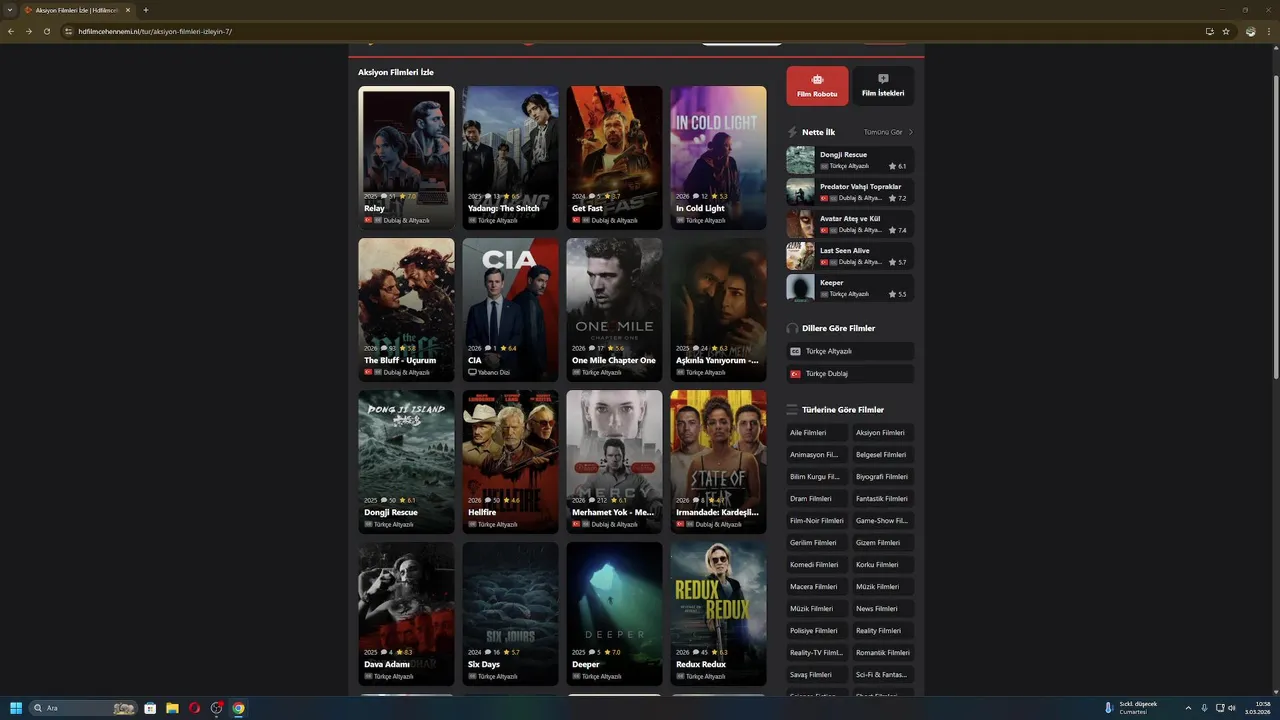Viewport: 1280px width, 720px height.
Task: Open Chrome from the taskbar
Action: click(x=238, y=708)
